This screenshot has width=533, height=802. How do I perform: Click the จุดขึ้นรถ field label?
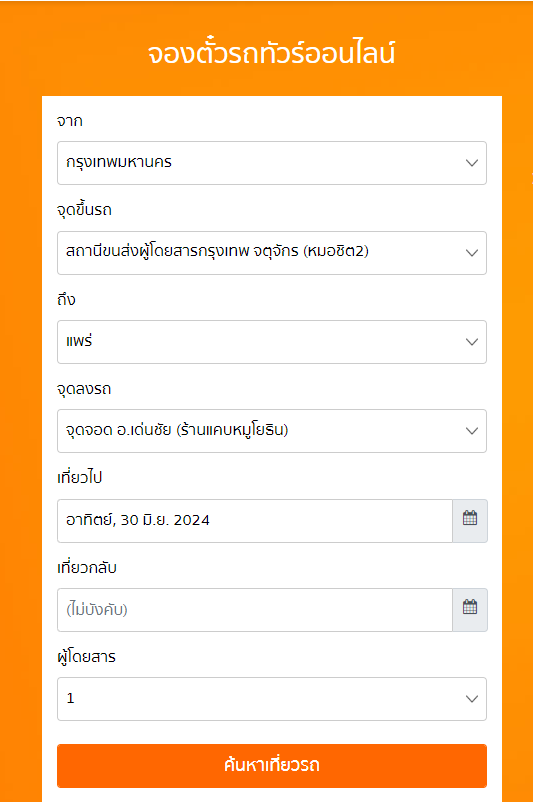84,210
